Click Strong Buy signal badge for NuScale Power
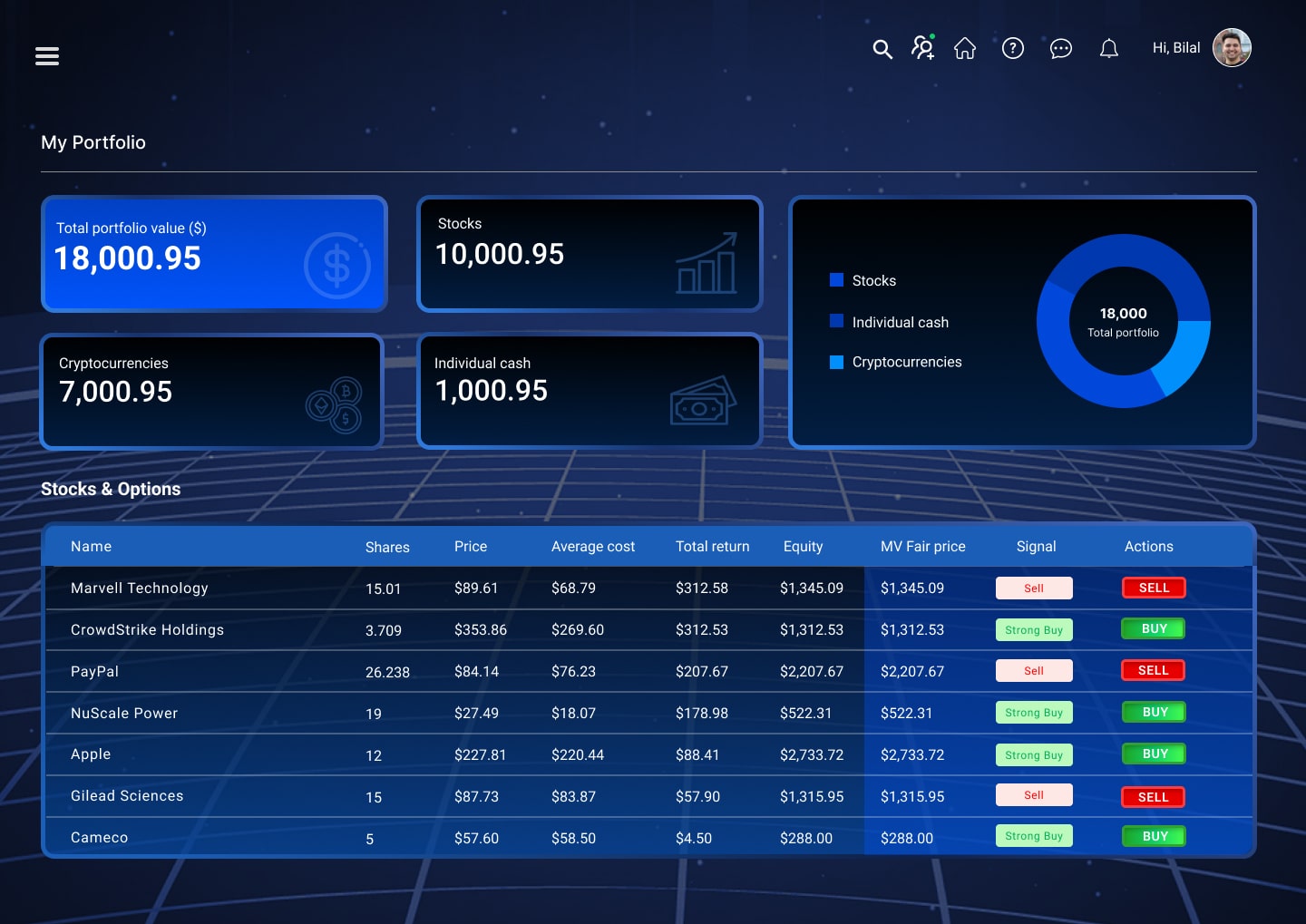This screenshot has width=1306, height=924. [1034, 713]
